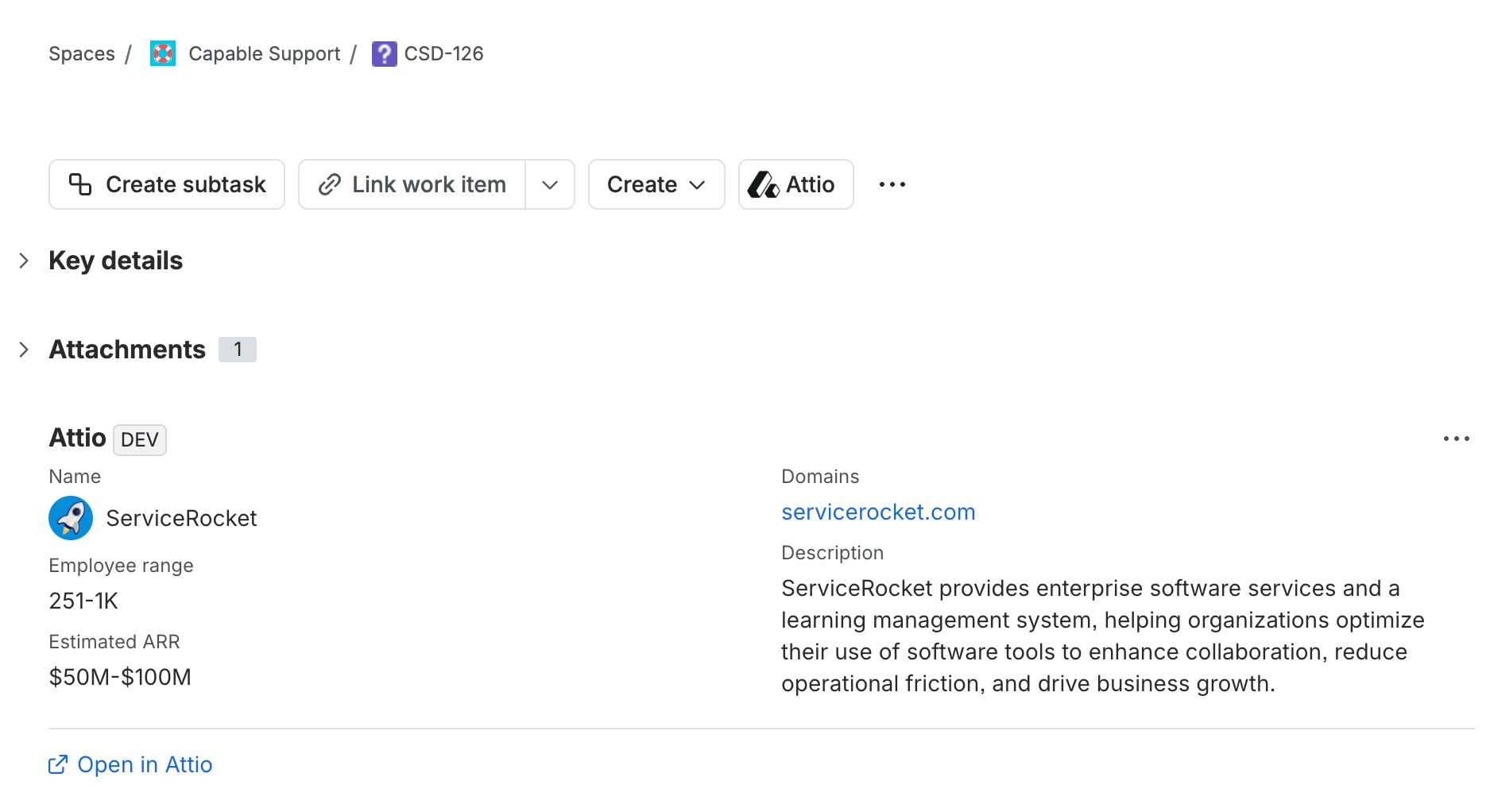Click the ServiceRocket rocket logo avatar
This screenshot has height=812, width=1494.
pyautogui.click(x=71, y=518)
